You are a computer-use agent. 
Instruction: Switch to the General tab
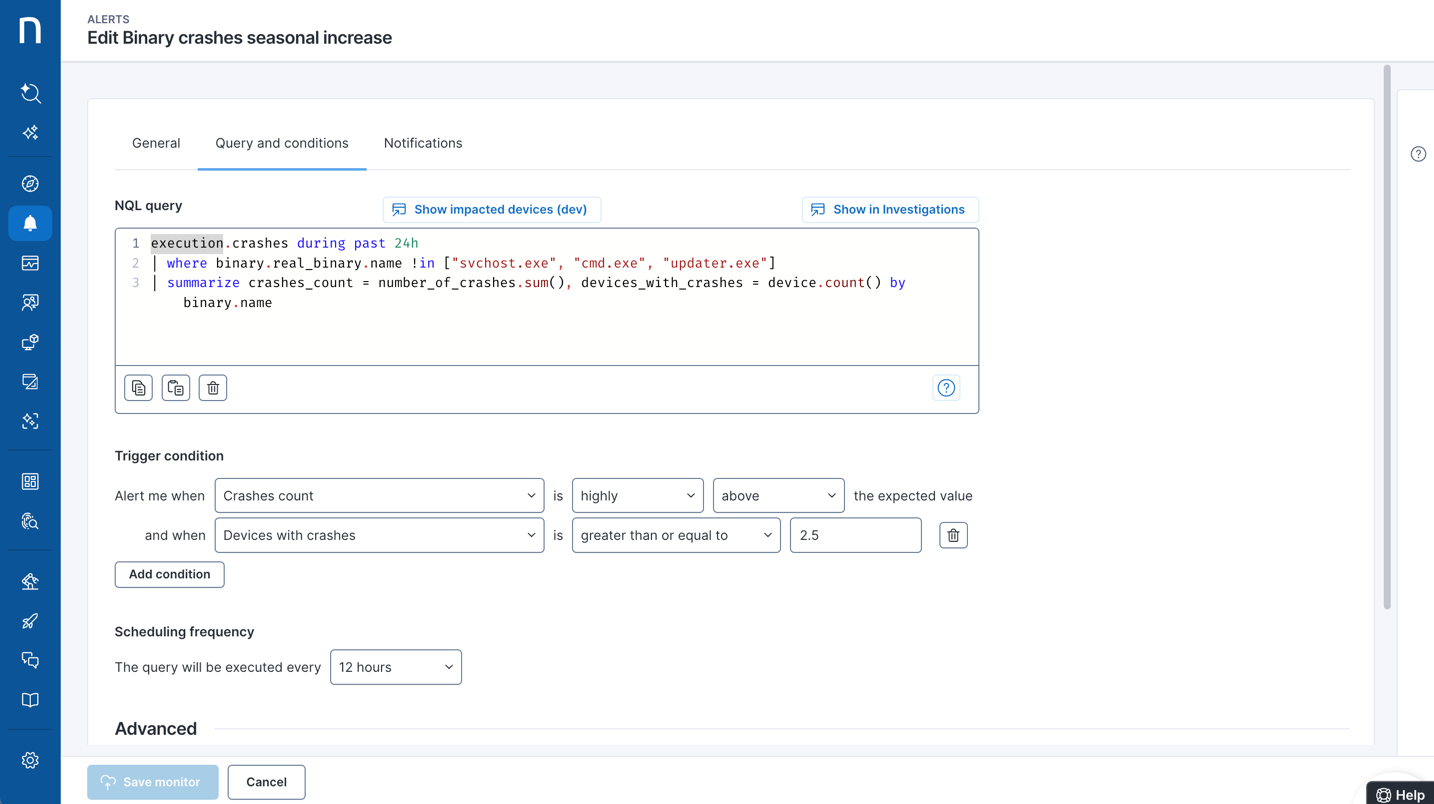156,143
